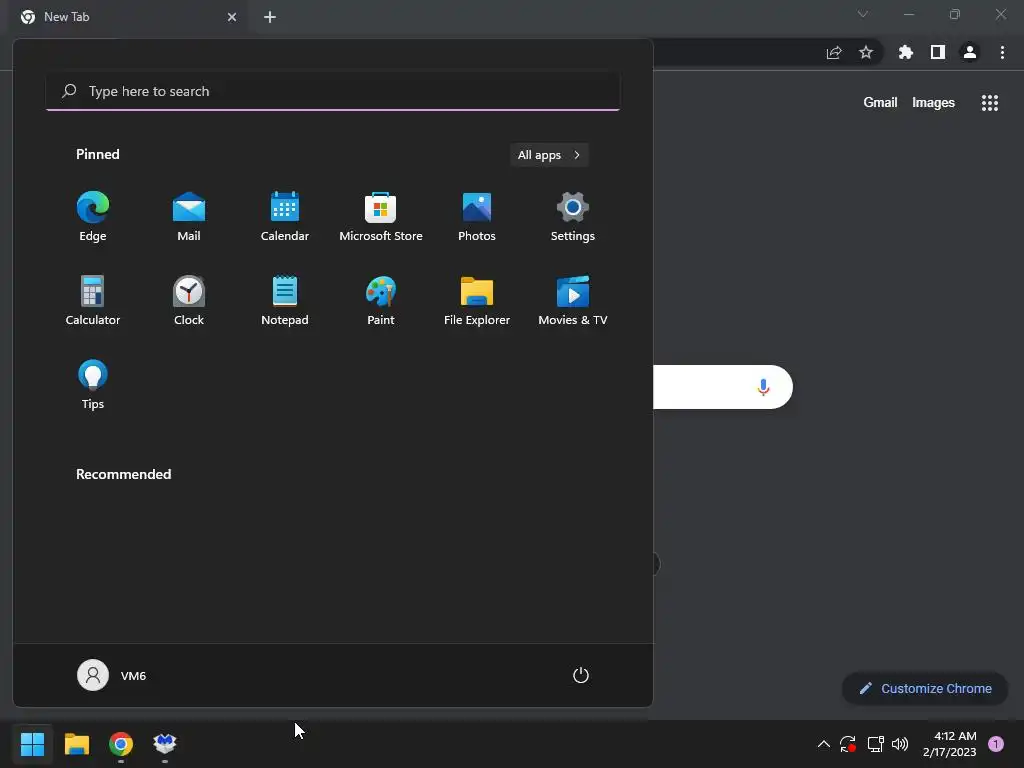Click Chrome's share this page icon

(834, 53)
